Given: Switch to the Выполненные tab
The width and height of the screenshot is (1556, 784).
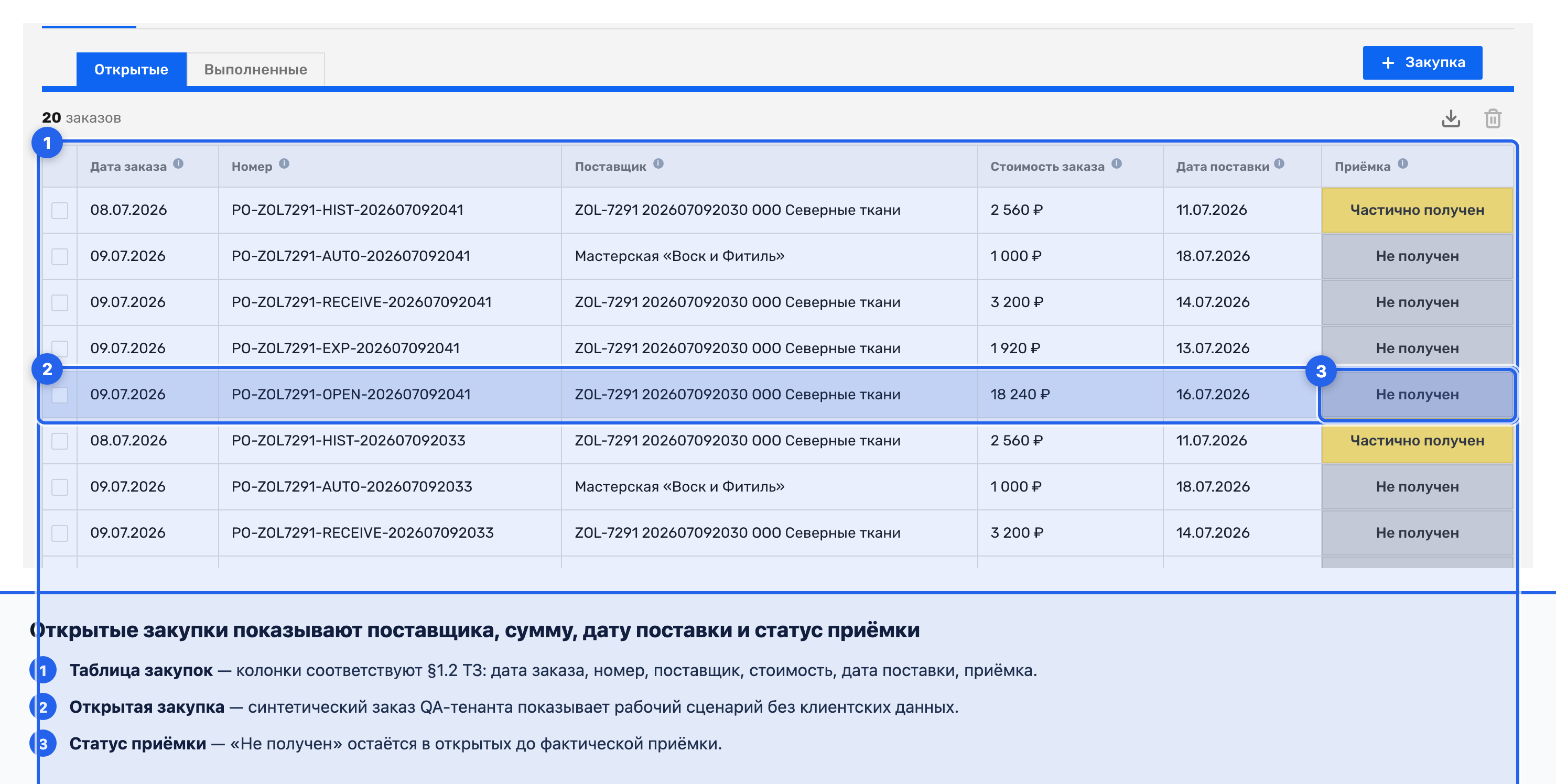Looking at the screenshot, I should coord(255,70).
